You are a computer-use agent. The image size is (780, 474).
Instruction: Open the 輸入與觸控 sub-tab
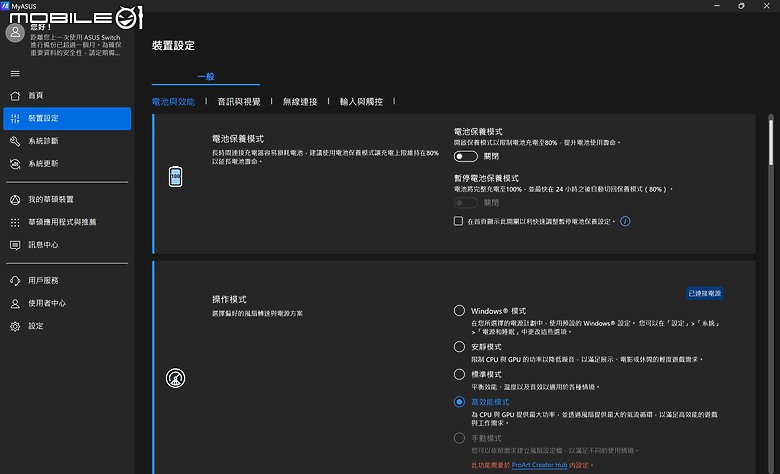361,101
